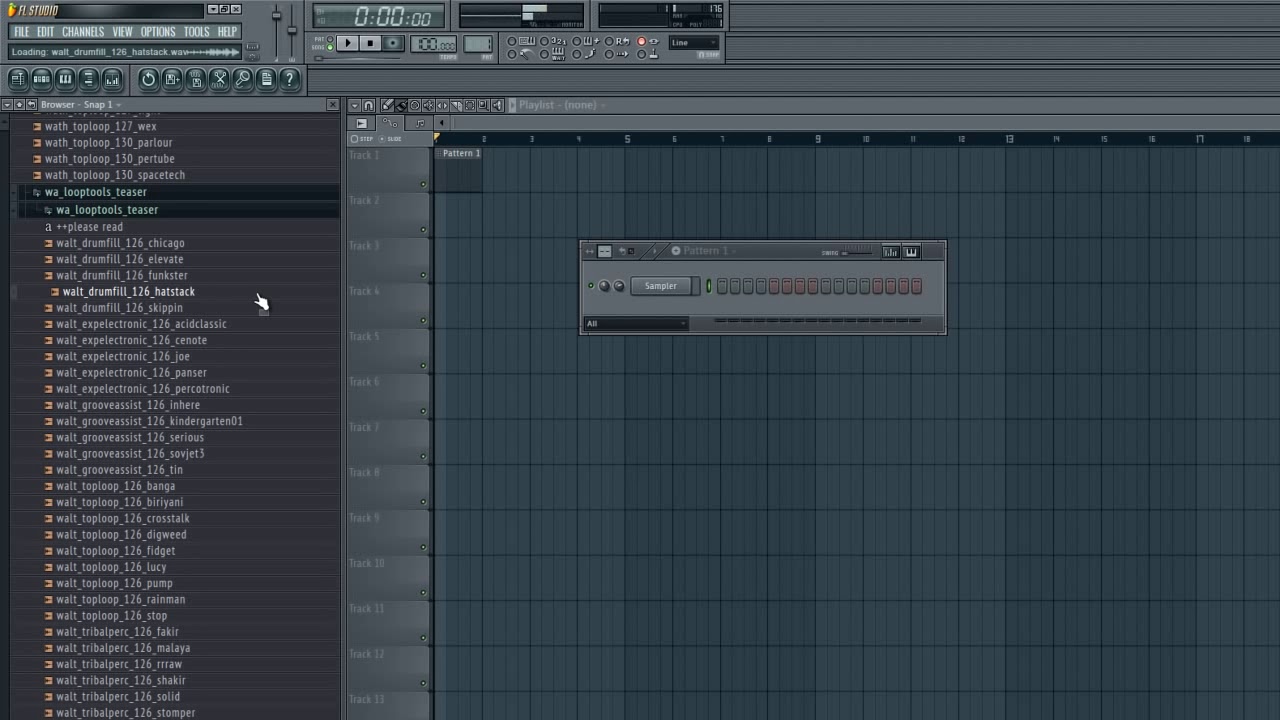Open the project info icon
1280x720 pixels.
point(266,79)
